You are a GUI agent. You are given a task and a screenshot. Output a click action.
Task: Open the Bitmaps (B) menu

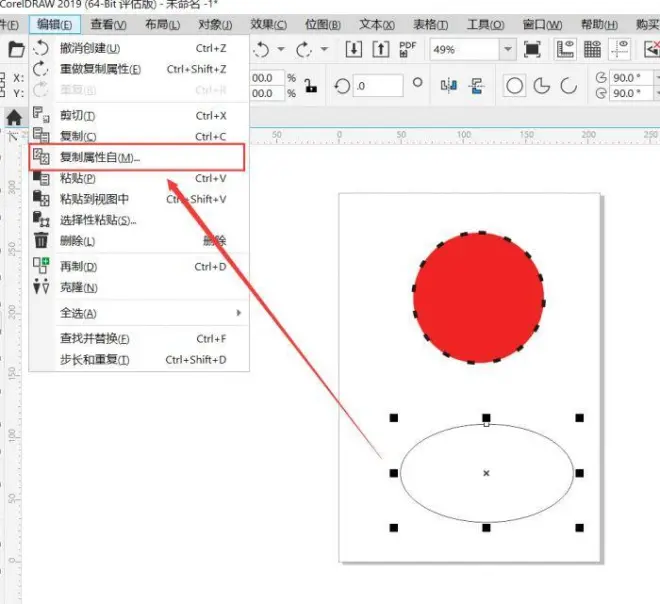pyautogui.click(x=323, y=25)
